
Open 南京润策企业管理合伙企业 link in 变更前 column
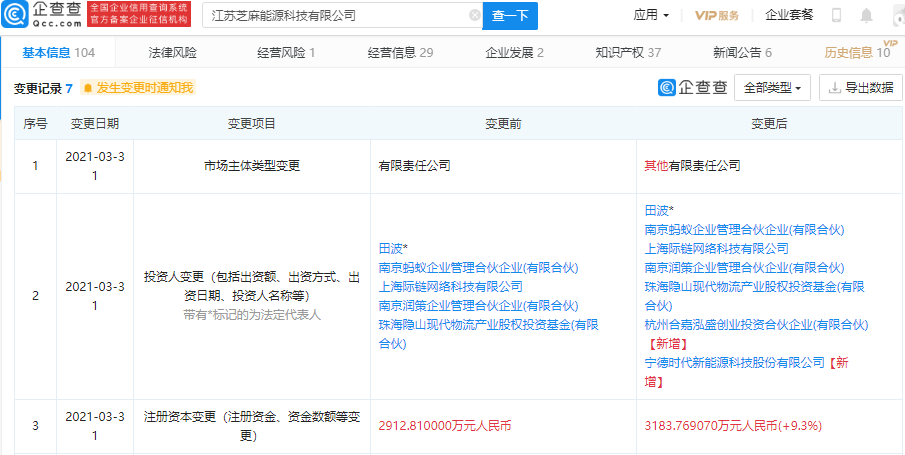[478, 305]
